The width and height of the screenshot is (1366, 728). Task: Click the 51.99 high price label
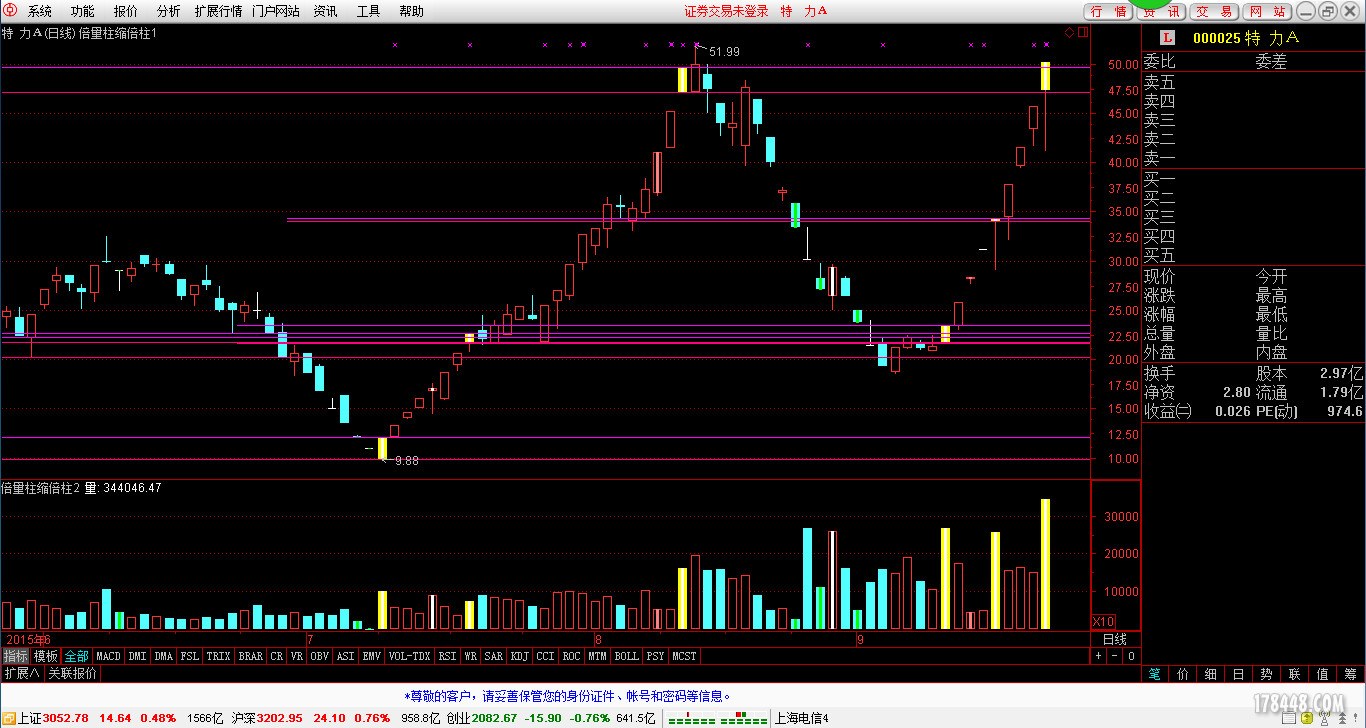click(725, 51)
